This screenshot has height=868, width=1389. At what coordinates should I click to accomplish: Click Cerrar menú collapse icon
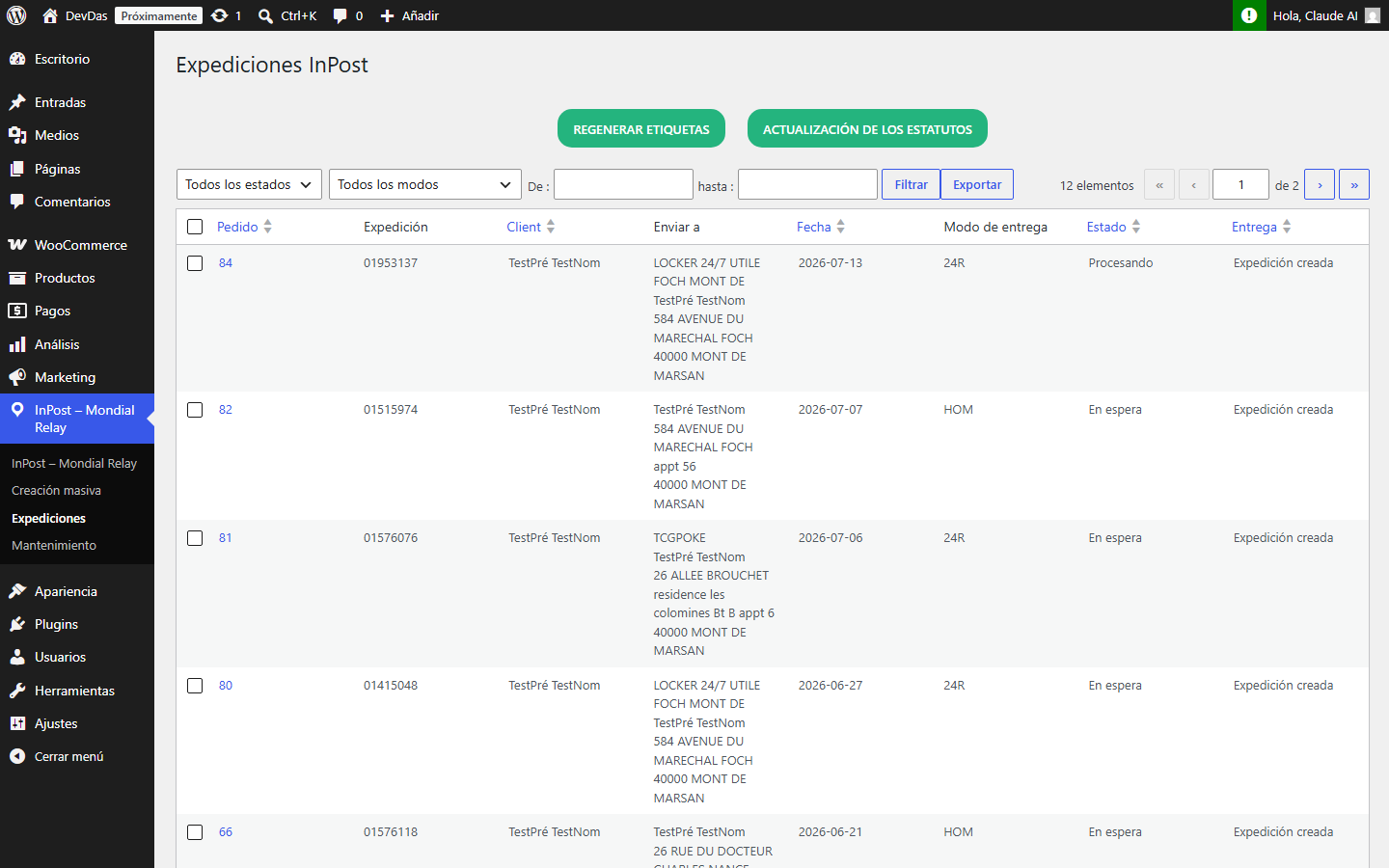tap(17, 756)
